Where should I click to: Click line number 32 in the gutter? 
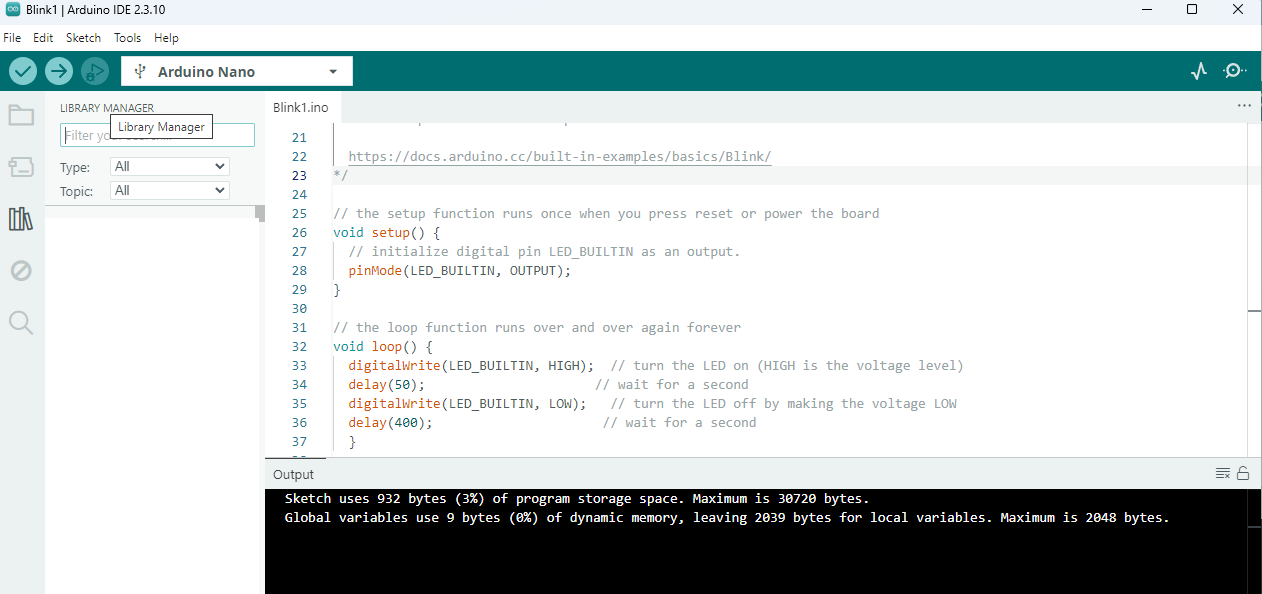(298, 347)
